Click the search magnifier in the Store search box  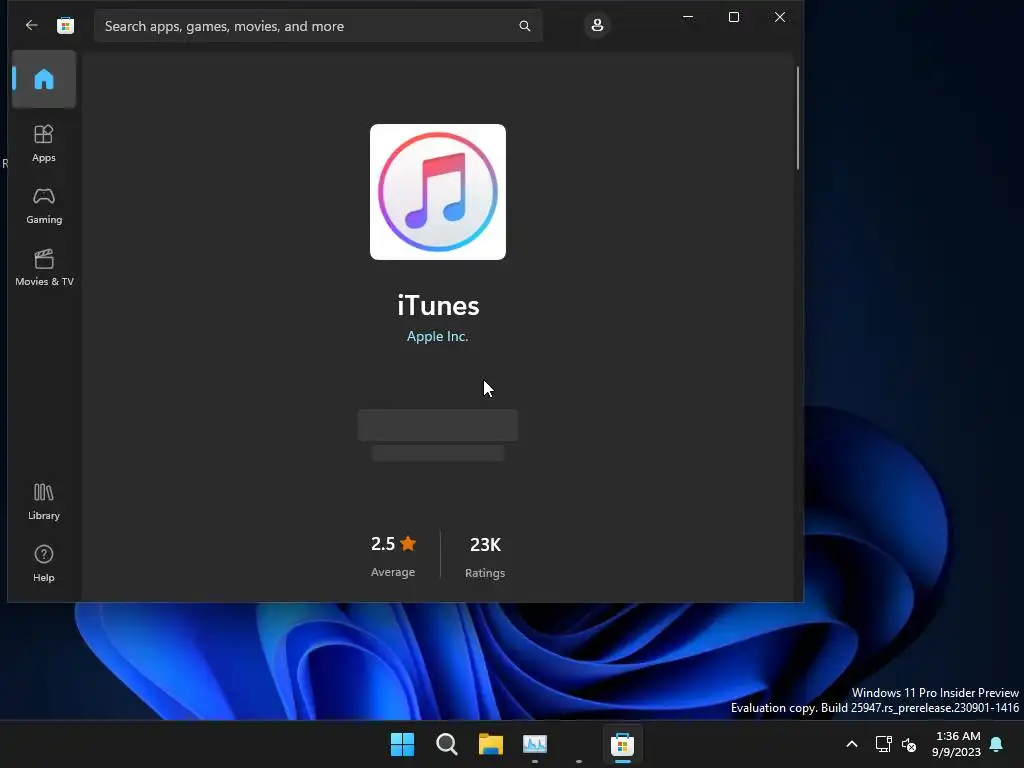click(524, 26)
